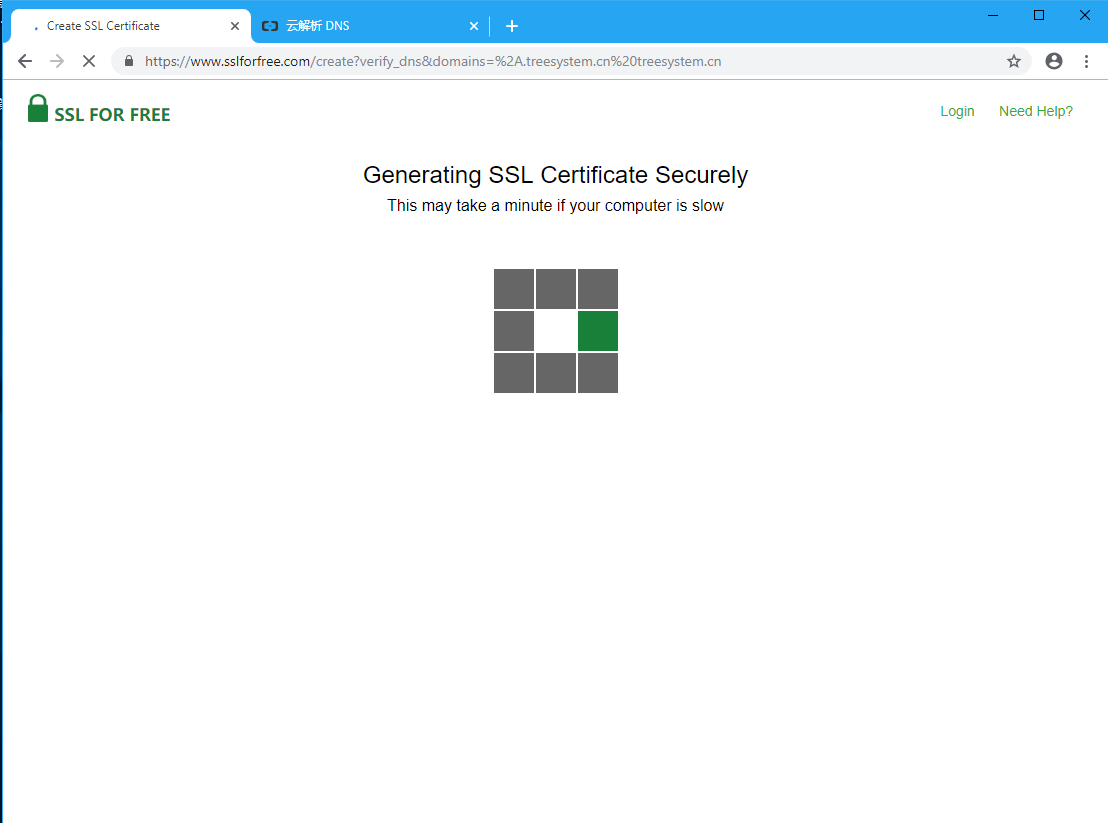Maximize the Chrome window
The height and width of the screenshot is (823, 1108).
[1039, 15]
